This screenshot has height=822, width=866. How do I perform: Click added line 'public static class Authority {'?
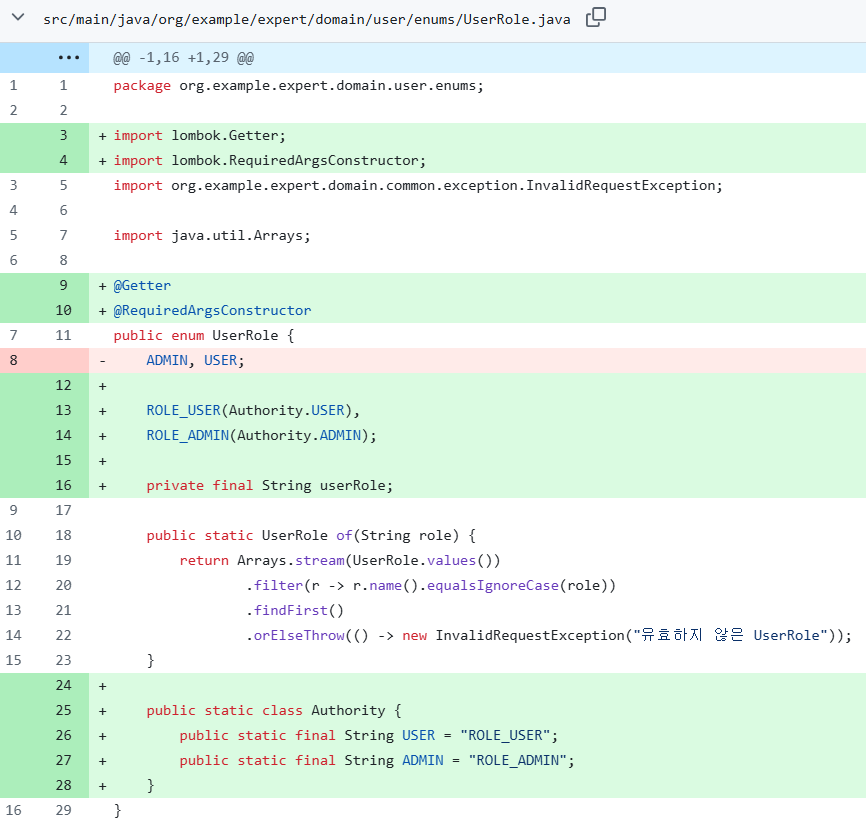pyautogui.click(x=274, y=710)
